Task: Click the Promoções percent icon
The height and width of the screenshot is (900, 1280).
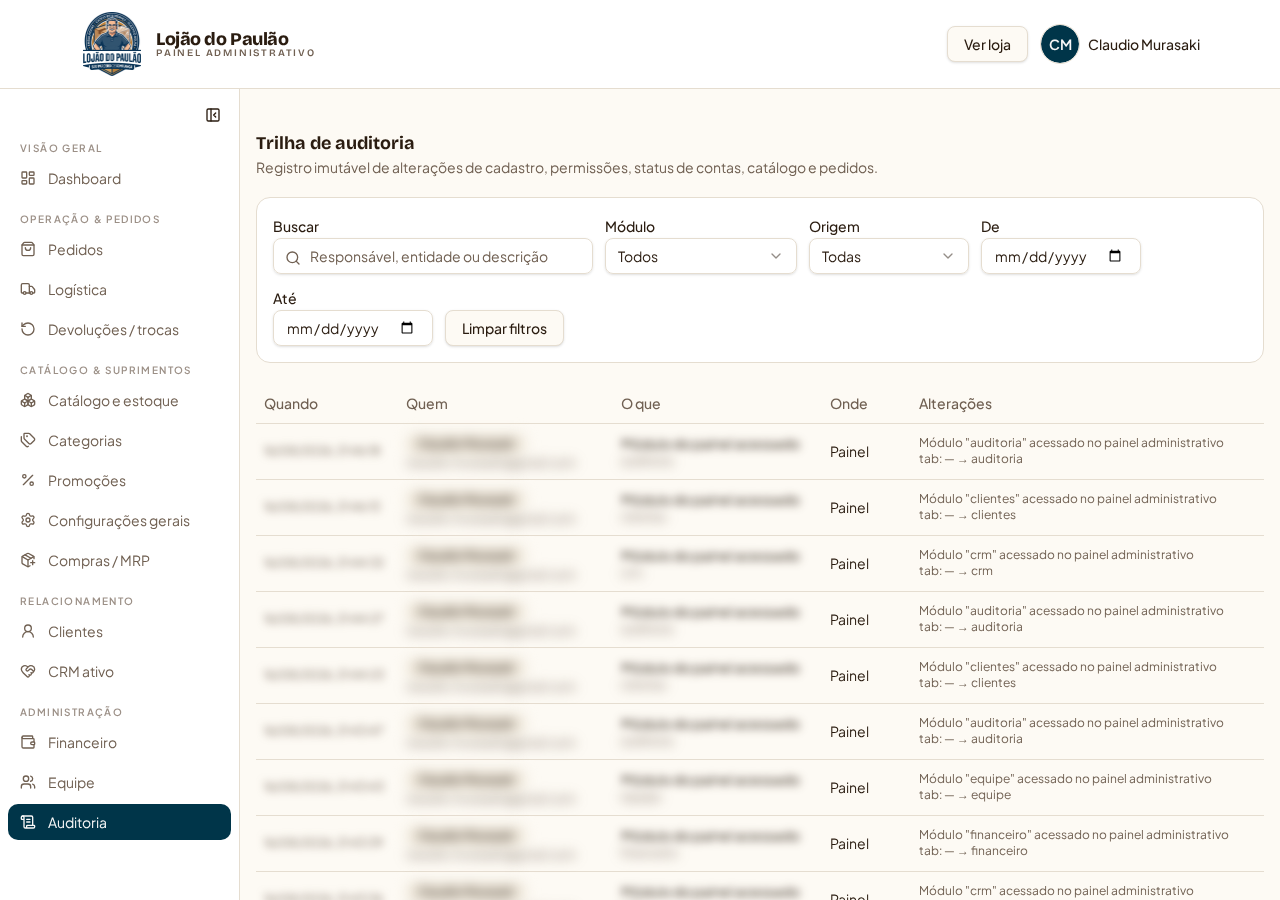Action: pos(28,480)
